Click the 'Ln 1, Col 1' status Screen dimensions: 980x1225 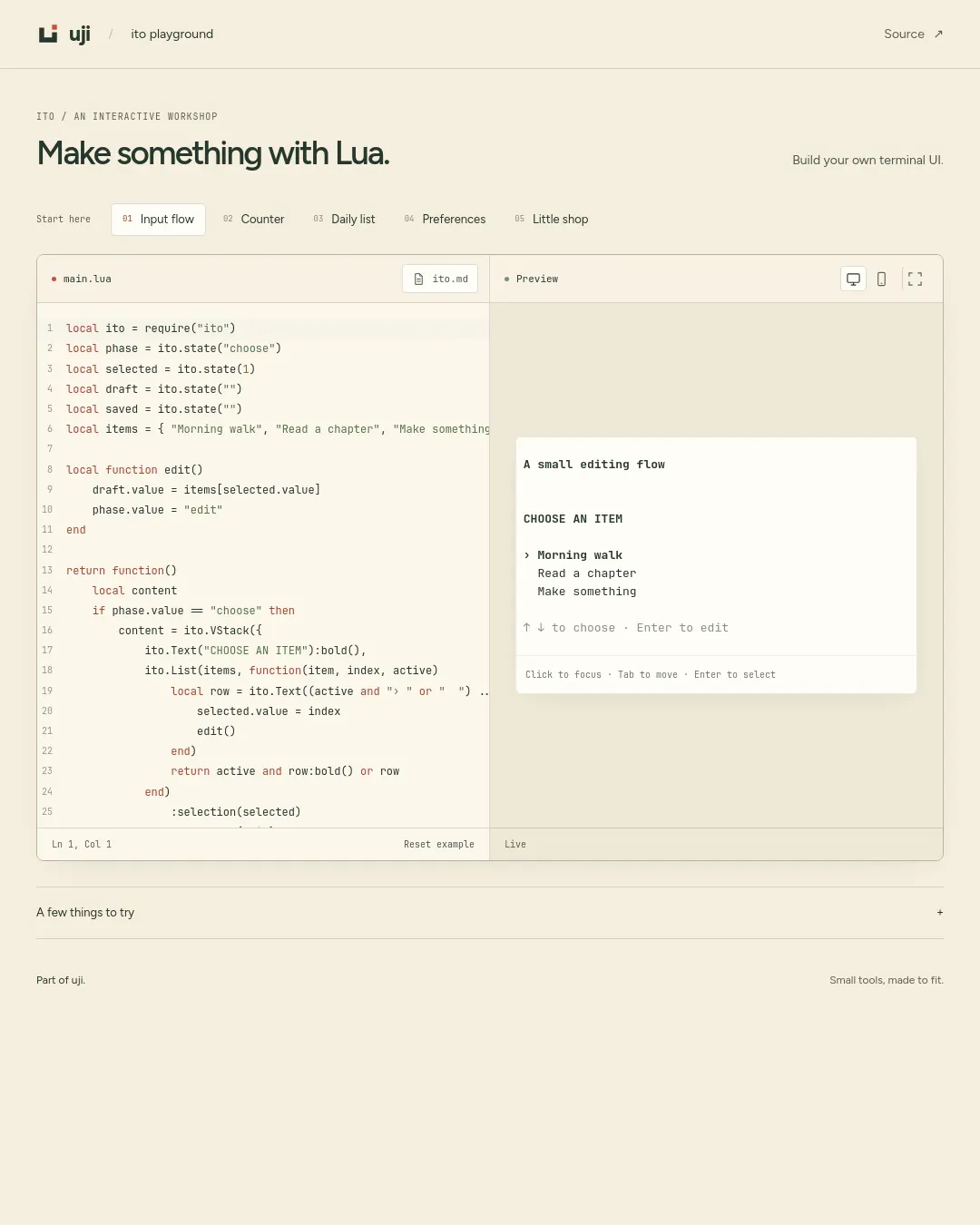(x=82, y=845)
